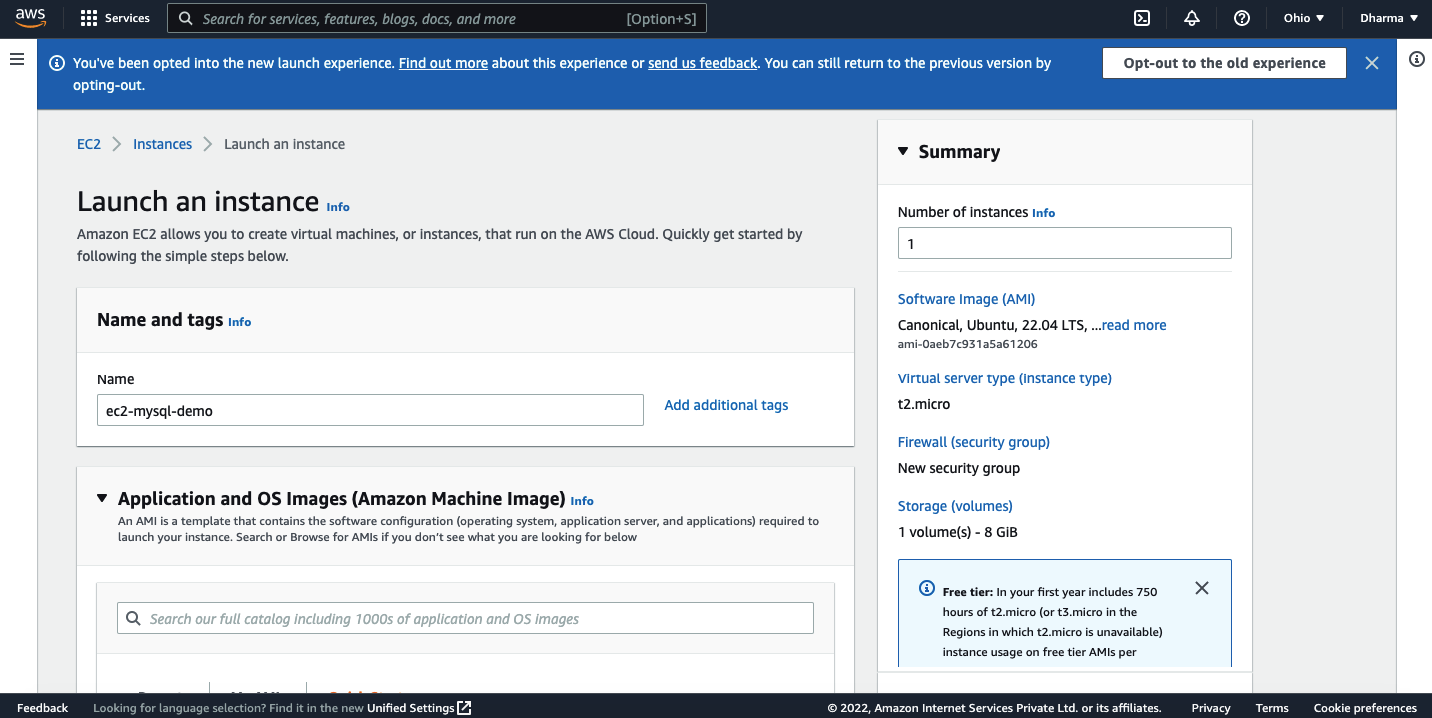This screenshot has height=718, width=1432.
Task: Click the AWS logo home icon
Action: 30,18
